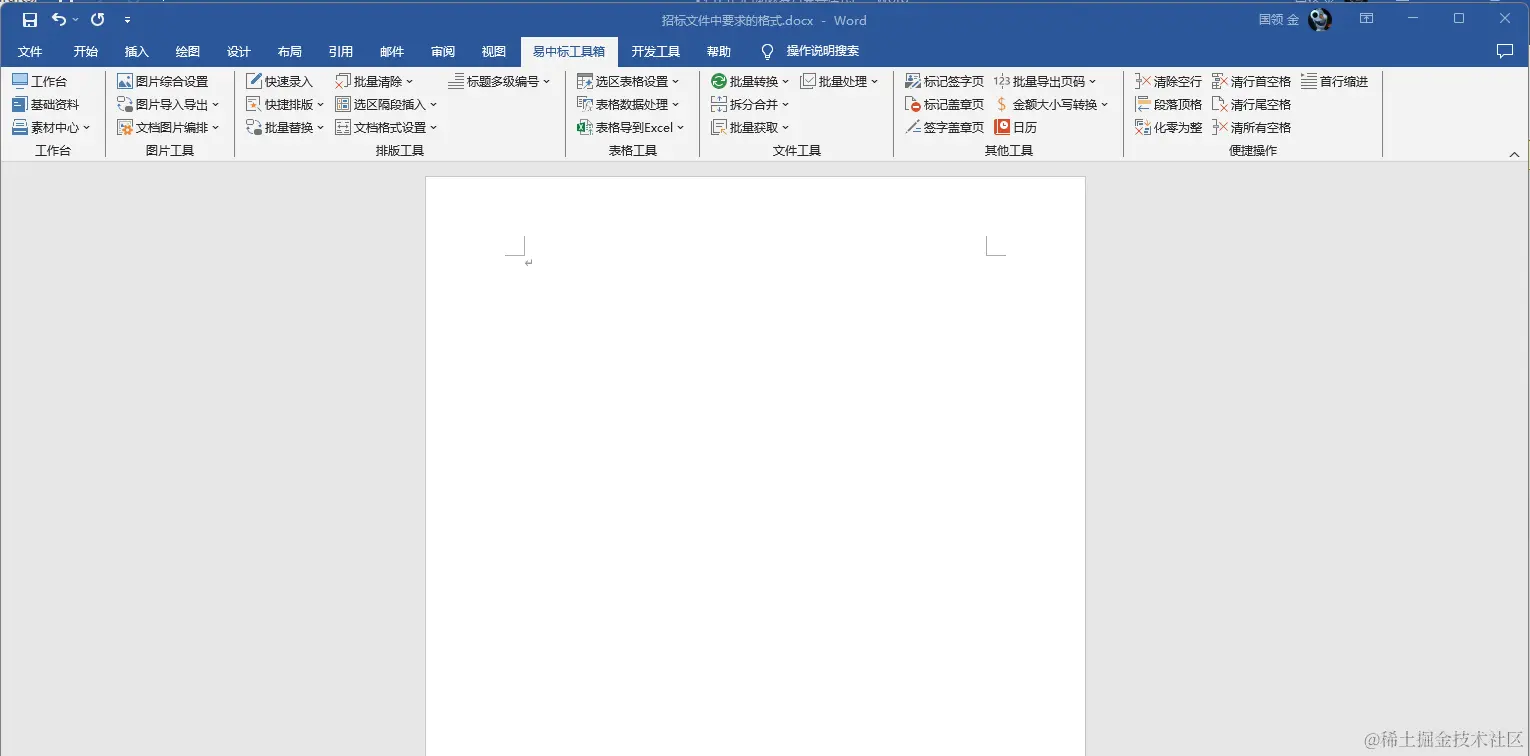Open 基础资料
Image resolution: width=1530 pixels, height=756 pixels.
pos(46,103)
